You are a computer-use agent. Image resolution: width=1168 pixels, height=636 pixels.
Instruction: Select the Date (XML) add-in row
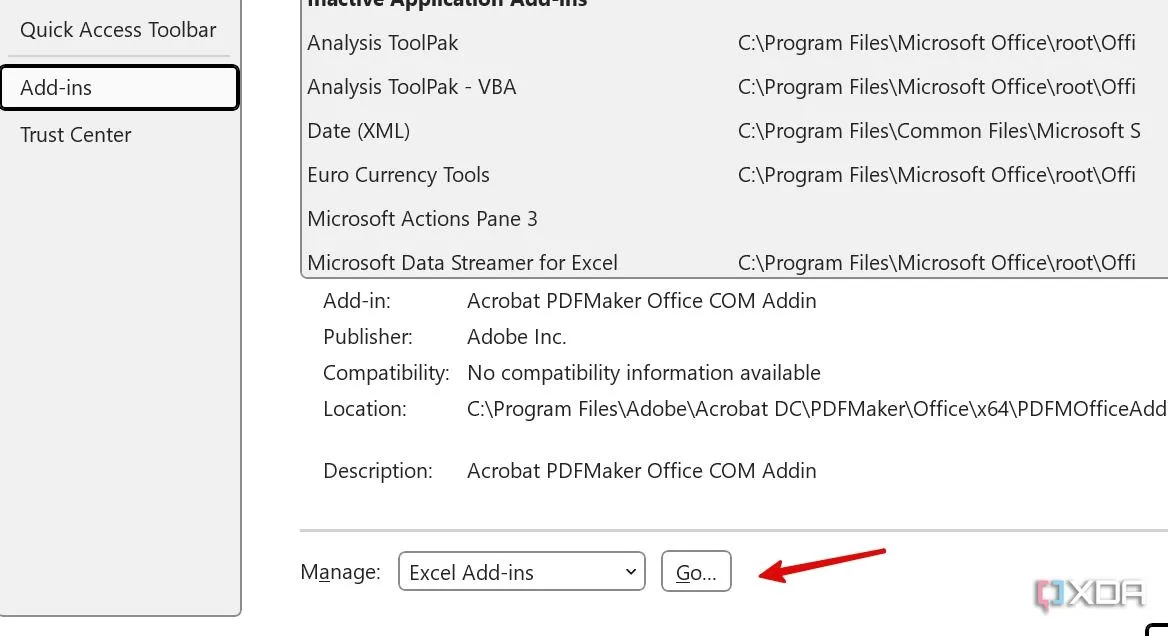coord(734,131)
